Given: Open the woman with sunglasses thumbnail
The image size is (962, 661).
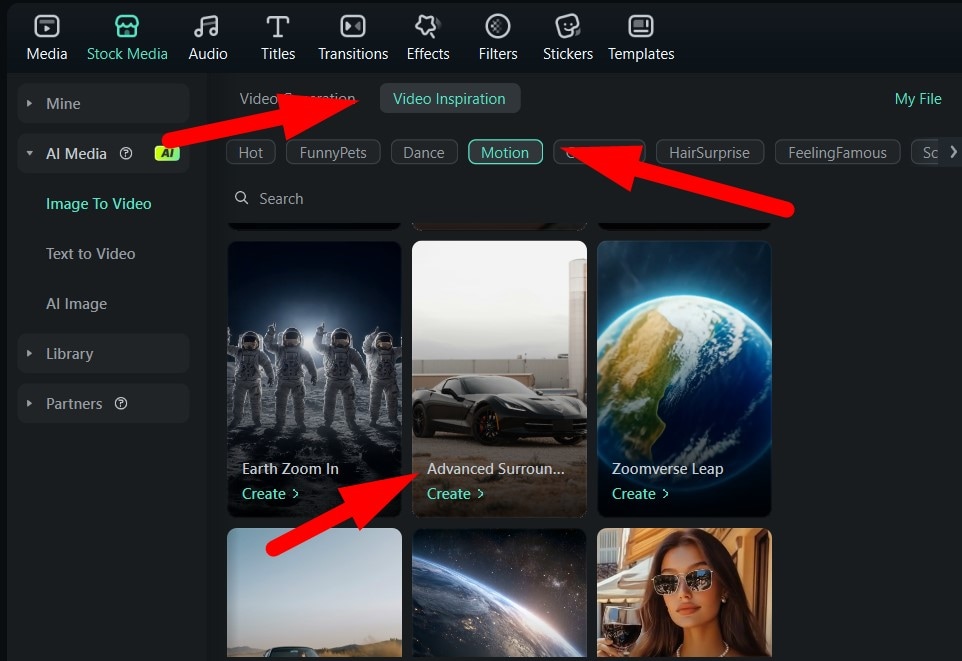Looking at the screenshot, I should point(684,592).
